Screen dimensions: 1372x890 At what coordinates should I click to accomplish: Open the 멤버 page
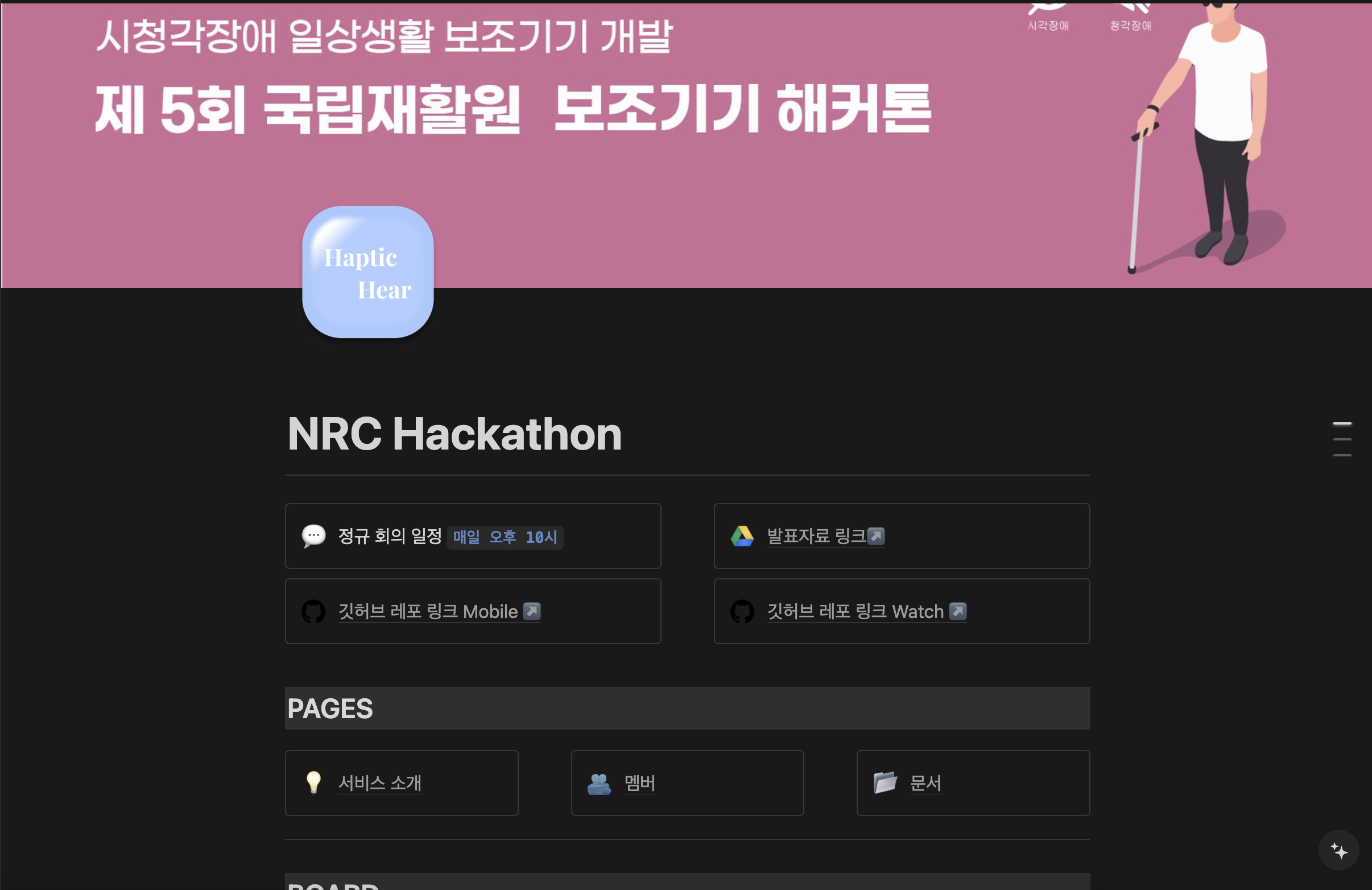(640, 783)
